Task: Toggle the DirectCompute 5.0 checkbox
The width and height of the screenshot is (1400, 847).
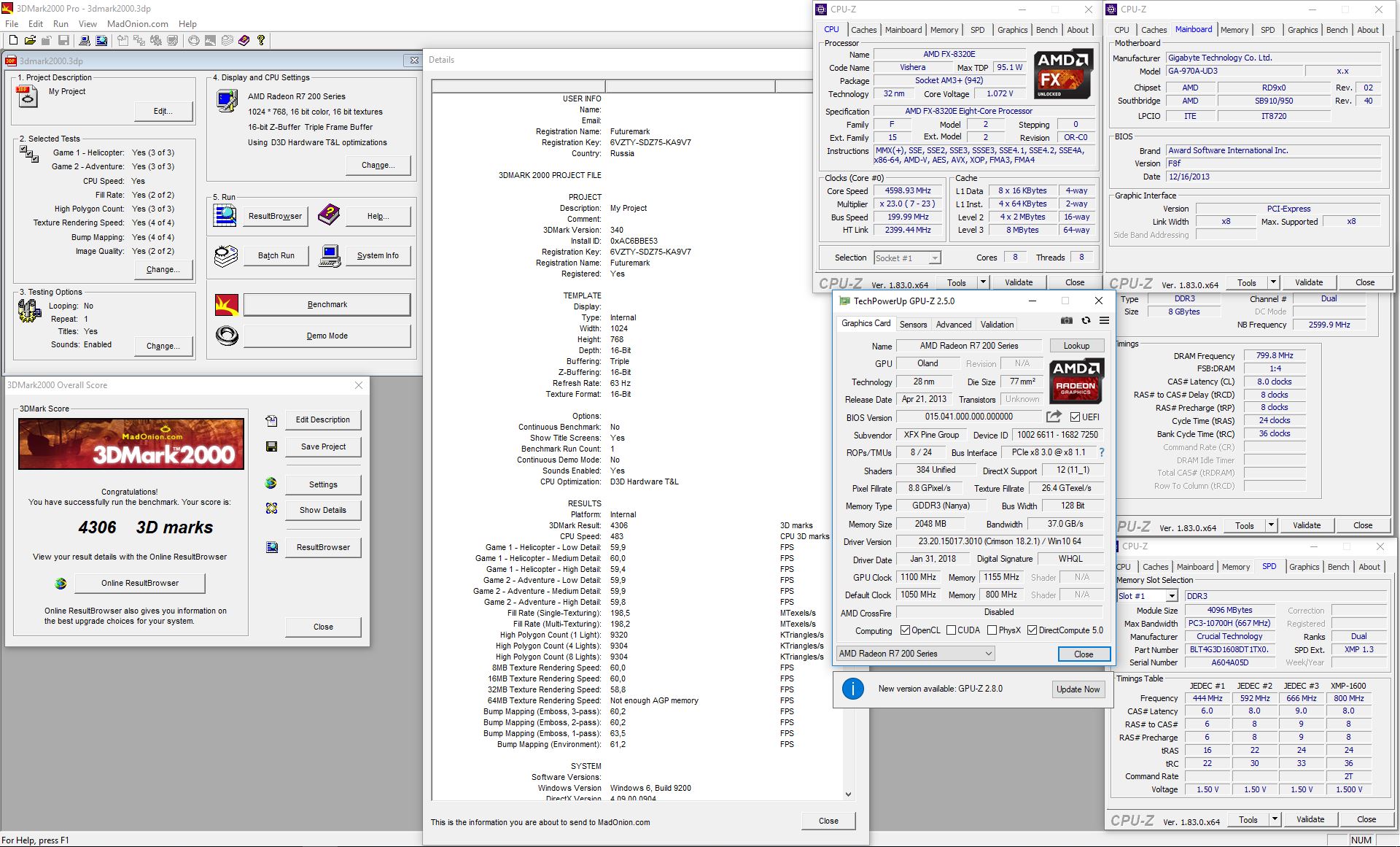Action: 1032,630
